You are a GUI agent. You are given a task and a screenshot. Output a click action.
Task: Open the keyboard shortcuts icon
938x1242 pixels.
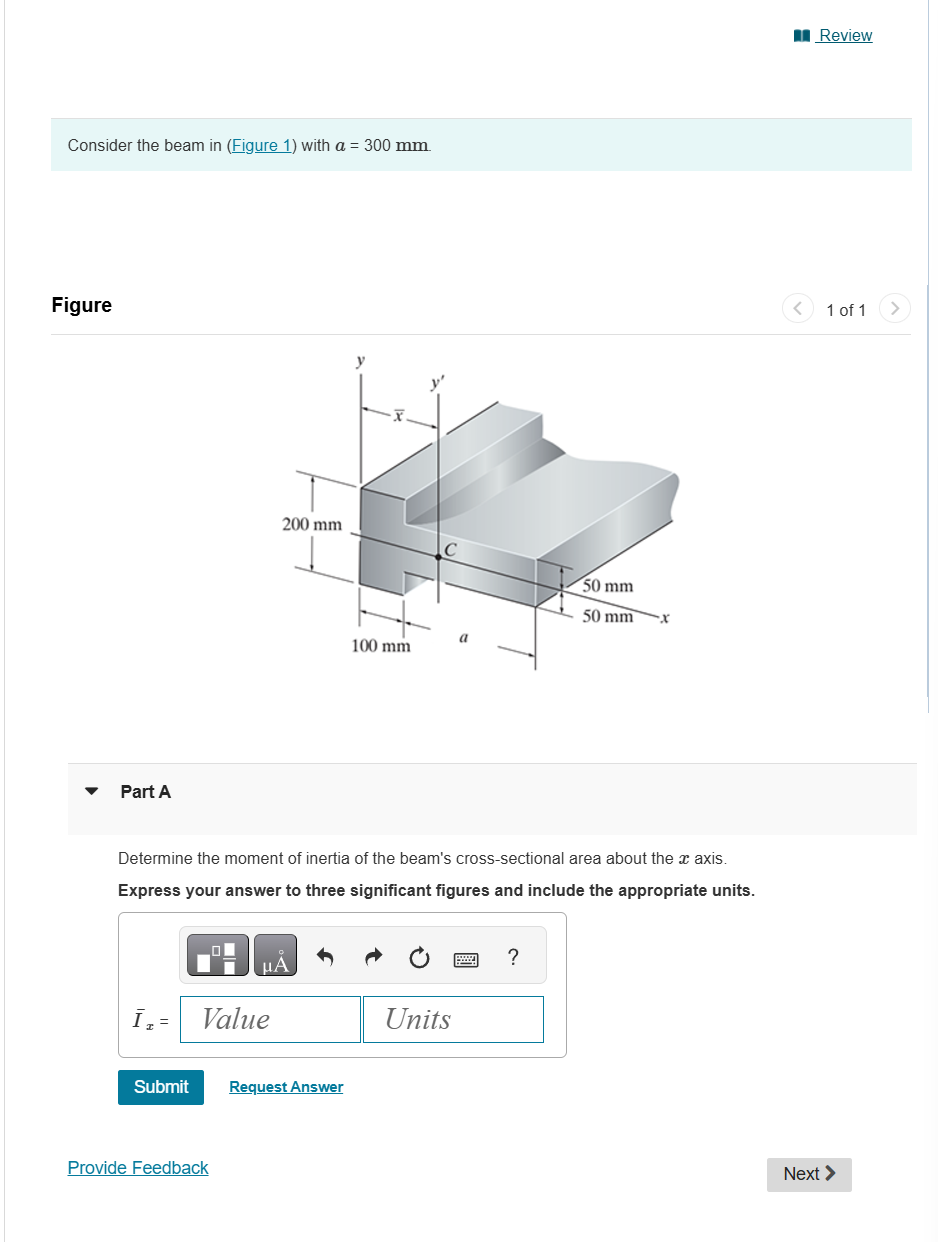tap(466, 958)
